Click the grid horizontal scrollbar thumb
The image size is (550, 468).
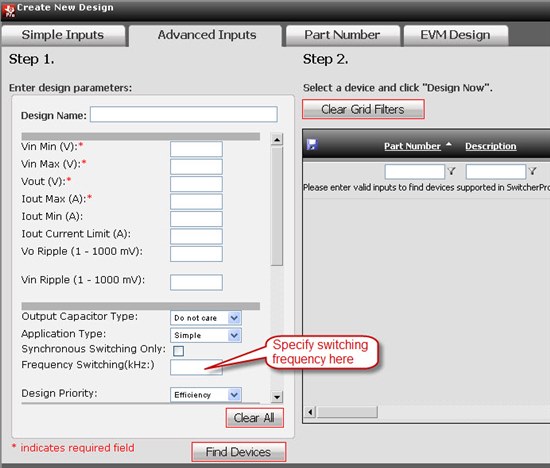click(347, 412)
